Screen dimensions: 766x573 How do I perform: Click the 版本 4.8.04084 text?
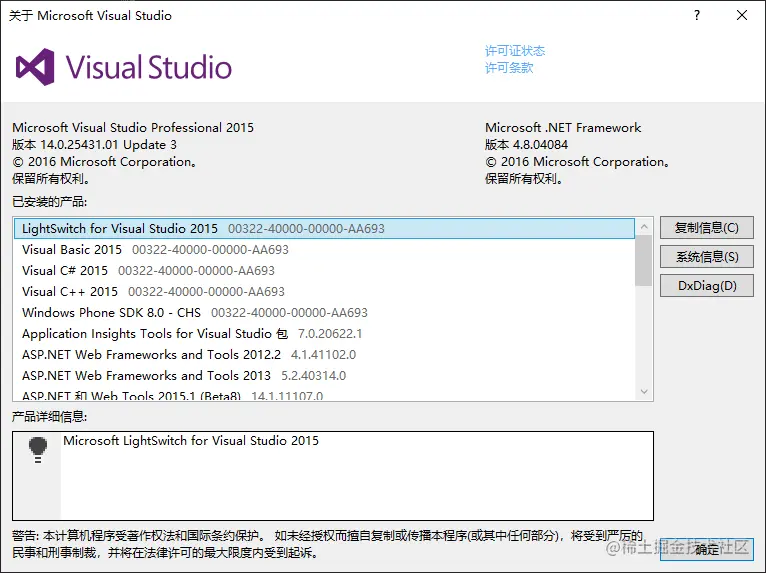point(526,145)
